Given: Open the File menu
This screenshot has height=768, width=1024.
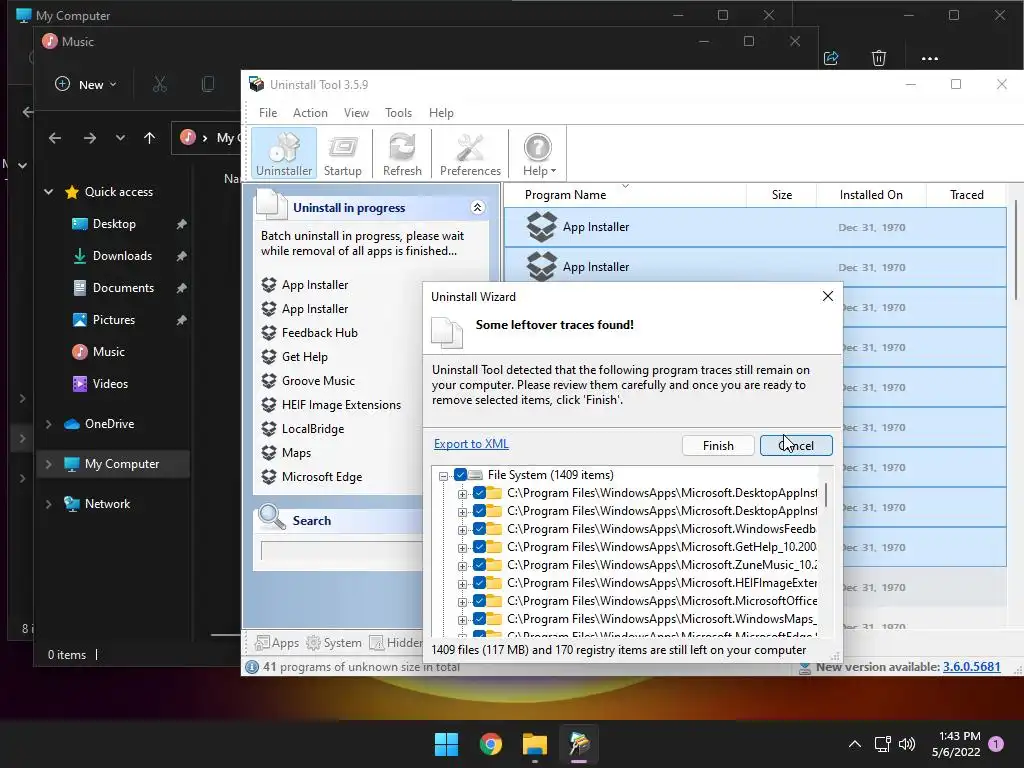Looking at the screenshot, I should [268, 112].
